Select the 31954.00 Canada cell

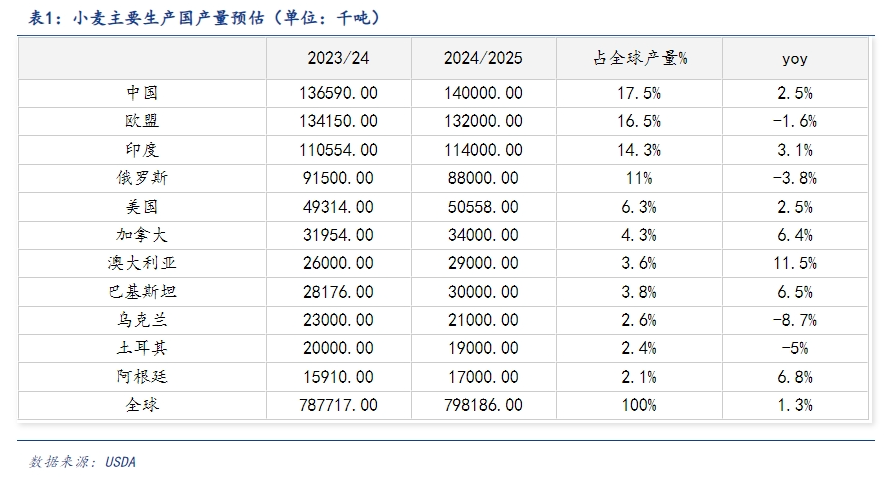point(338,235)
